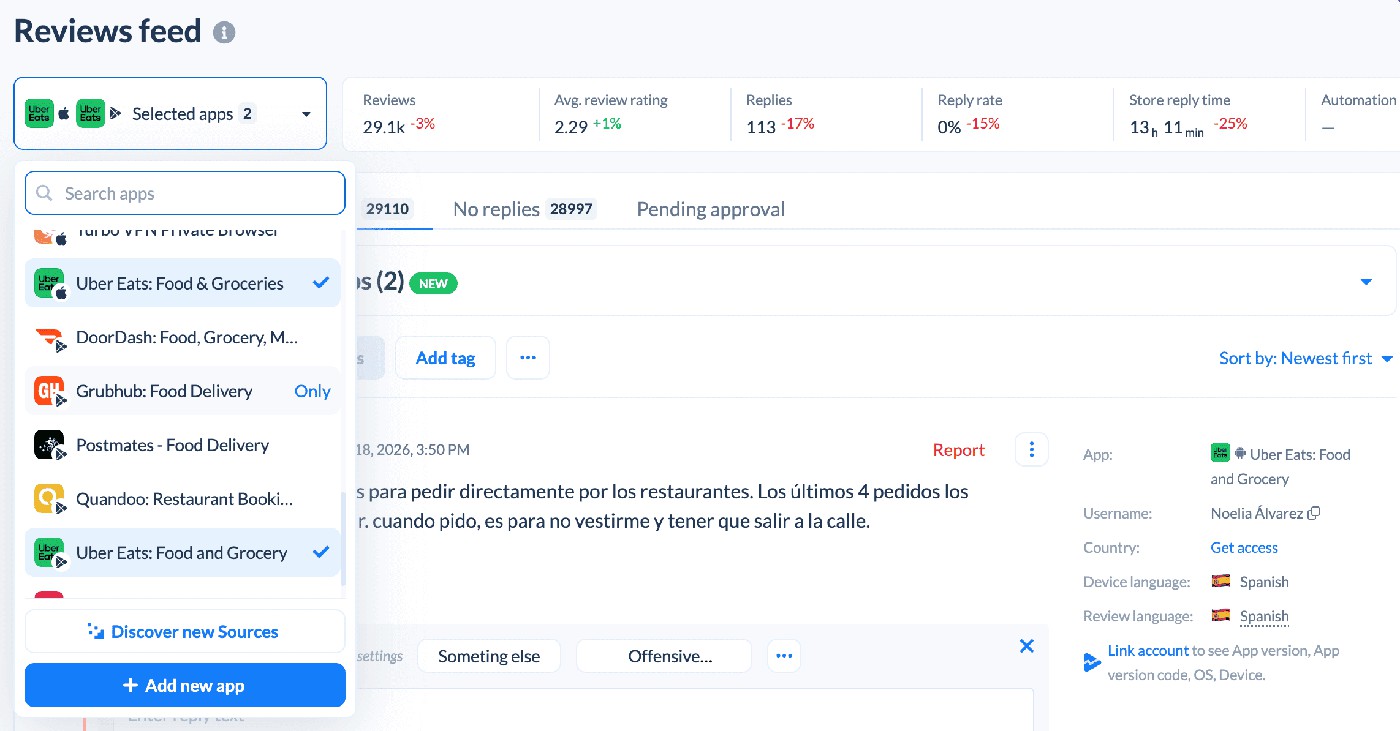Click the Offensive... reply template
The height and width of the screenshot is (731, 1400).
click(664, 656)
